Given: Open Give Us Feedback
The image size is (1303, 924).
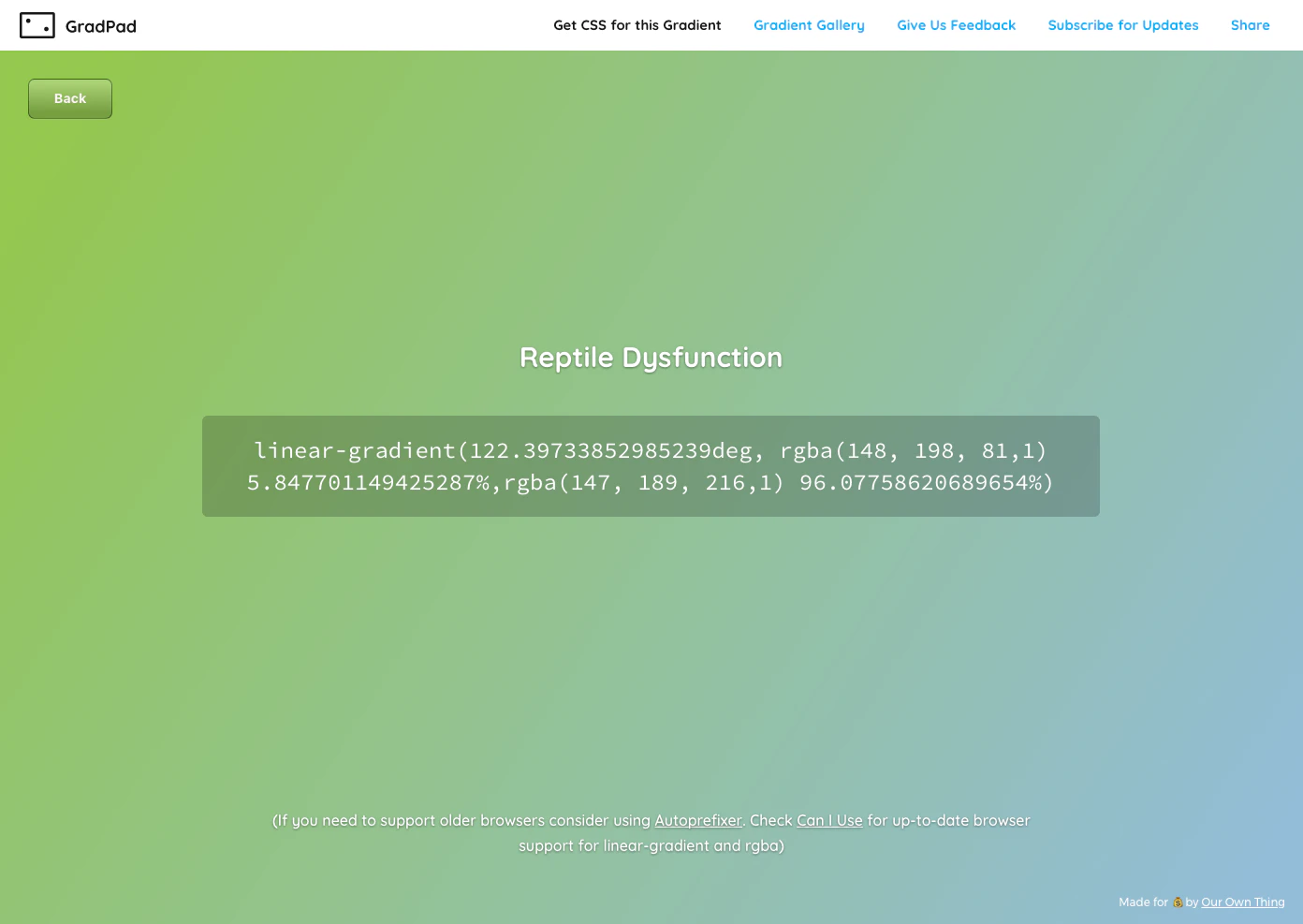Looking at the screenshot, I should (956, 25).
